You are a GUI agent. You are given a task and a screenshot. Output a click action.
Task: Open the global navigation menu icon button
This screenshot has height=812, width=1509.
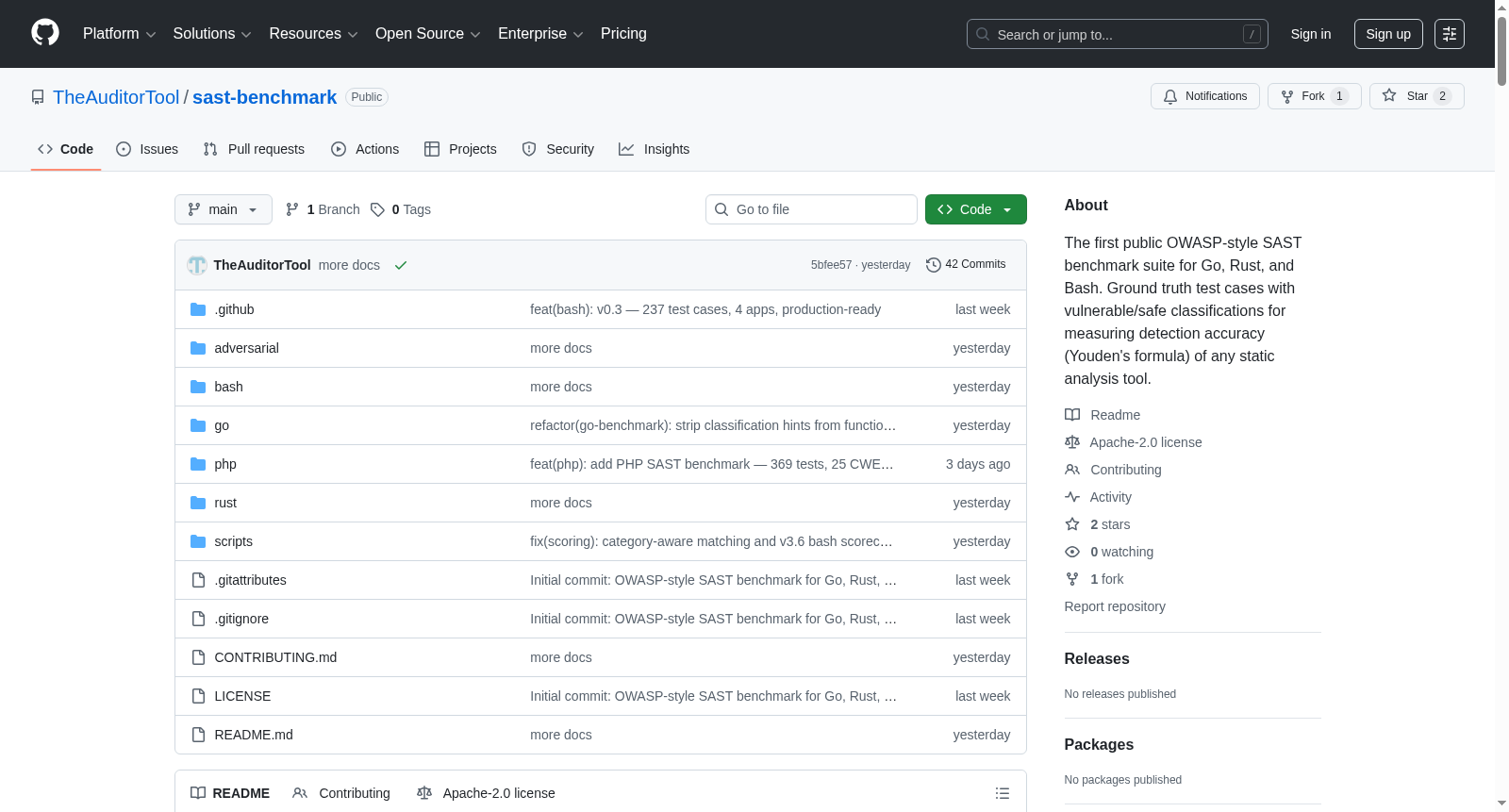1450,34
